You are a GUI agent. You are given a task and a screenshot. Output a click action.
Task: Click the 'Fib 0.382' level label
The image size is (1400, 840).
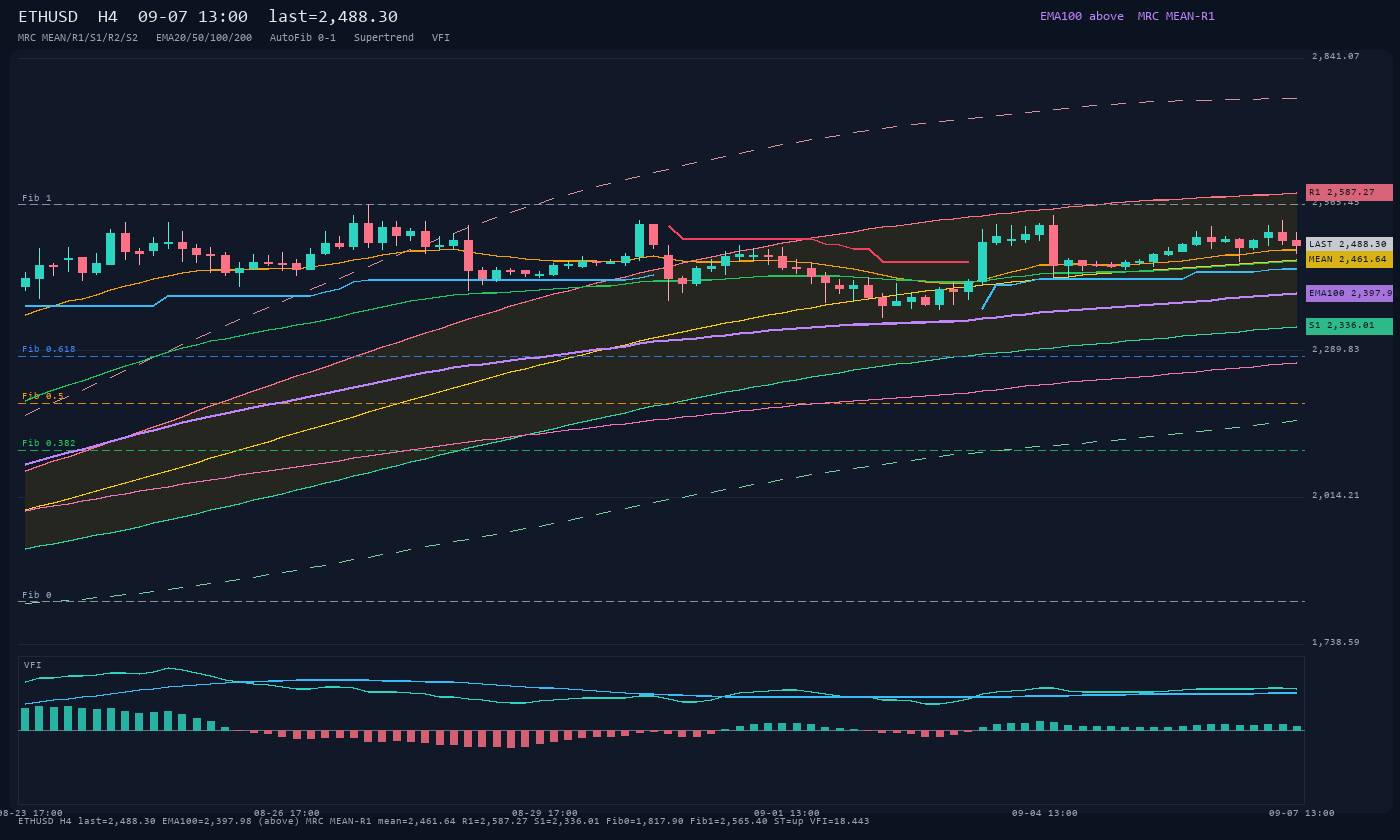pos(49,443)
